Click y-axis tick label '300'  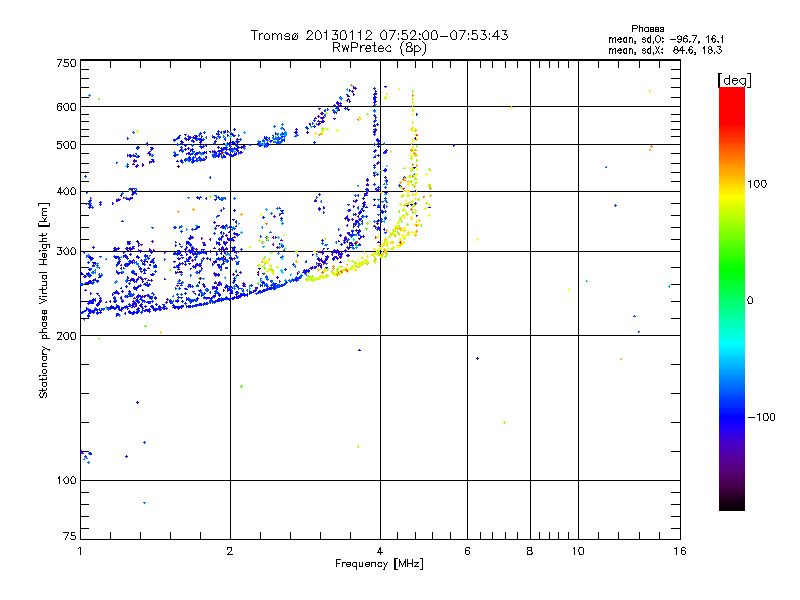pyautogui.click(x=67, y=251)
